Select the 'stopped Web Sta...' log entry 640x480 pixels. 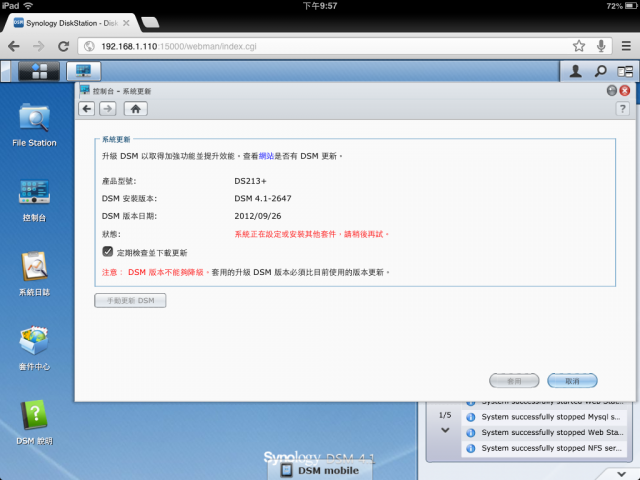[x=543, y=433]
